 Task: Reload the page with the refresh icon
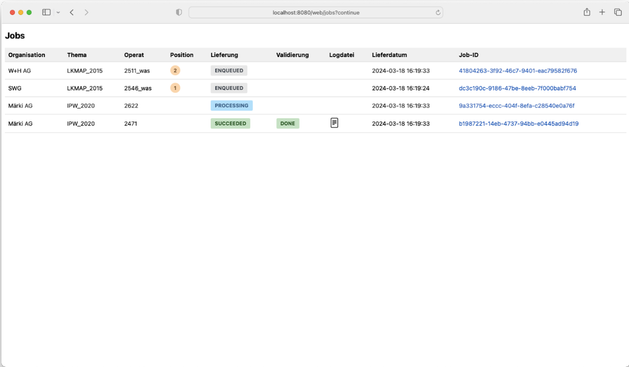[x=438, y=12]
